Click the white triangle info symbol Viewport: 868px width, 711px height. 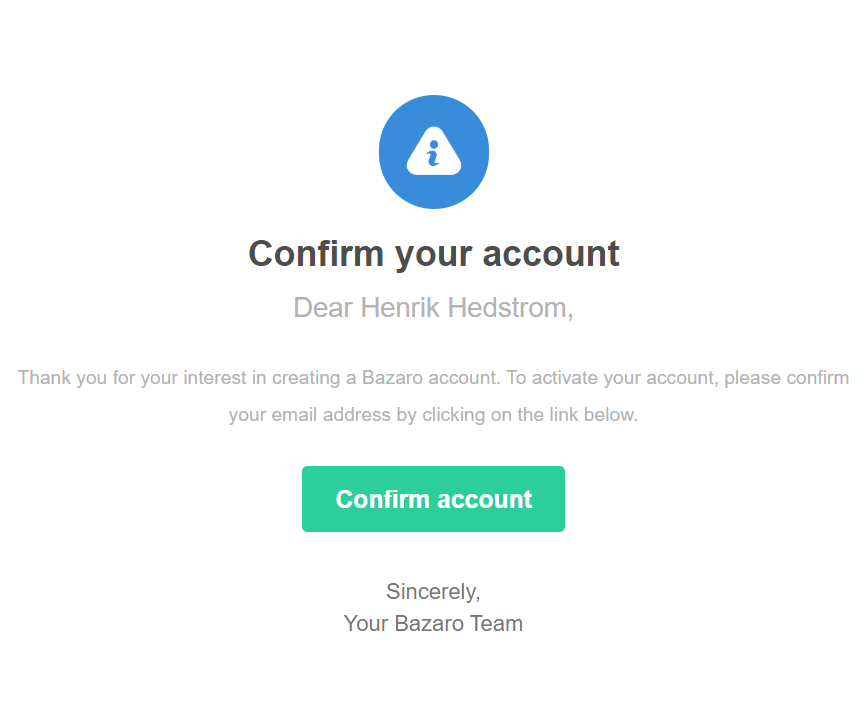pyautogui.click(x=433, y=152)
